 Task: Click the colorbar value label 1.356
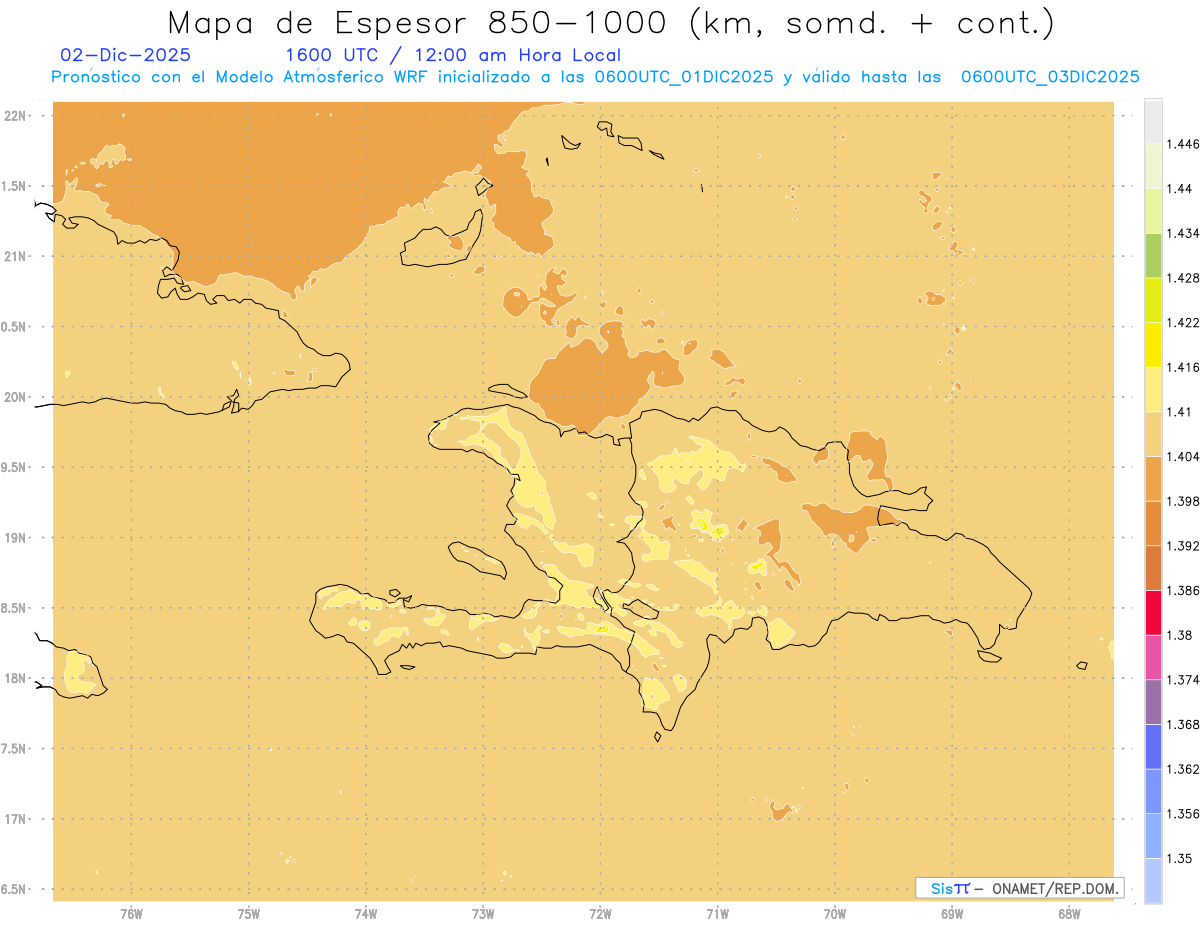[x=1182, y=814]
